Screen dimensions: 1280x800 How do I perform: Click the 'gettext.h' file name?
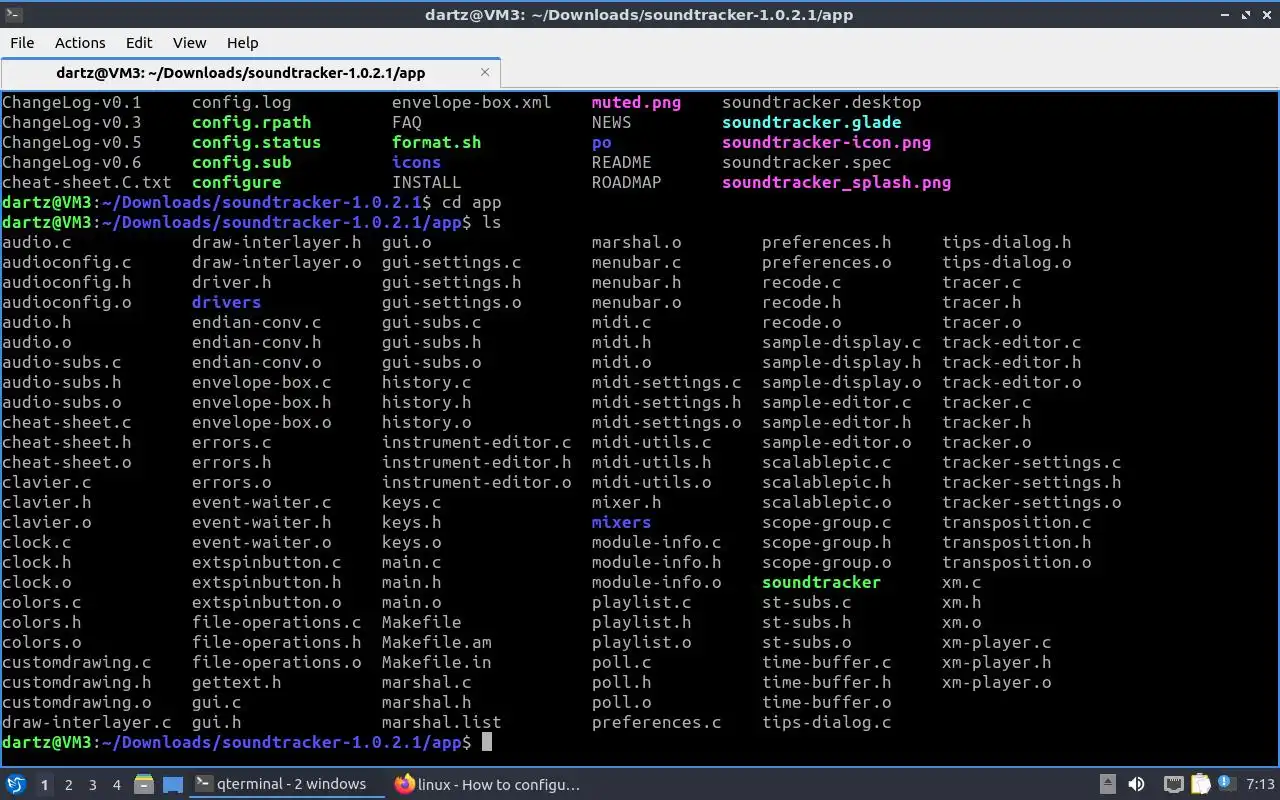pyautogui.click(x=237, y=682)
